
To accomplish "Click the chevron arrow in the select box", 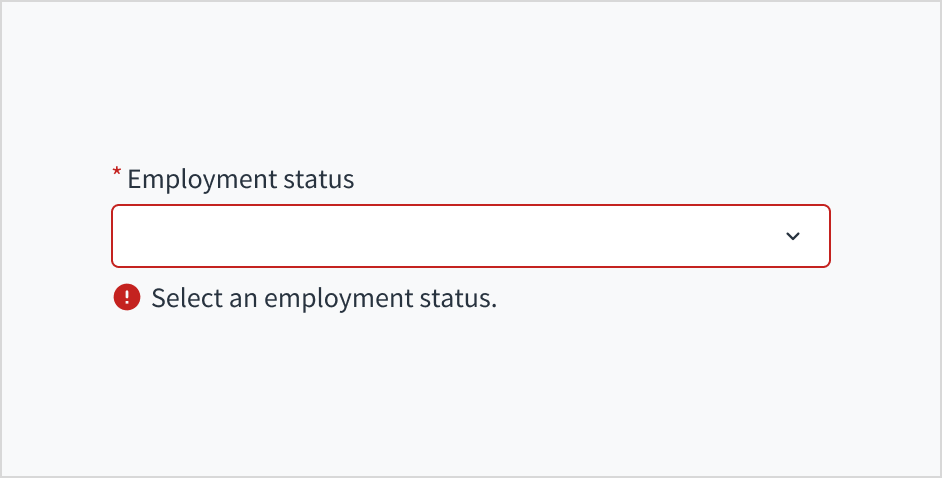I will [793, 236].
